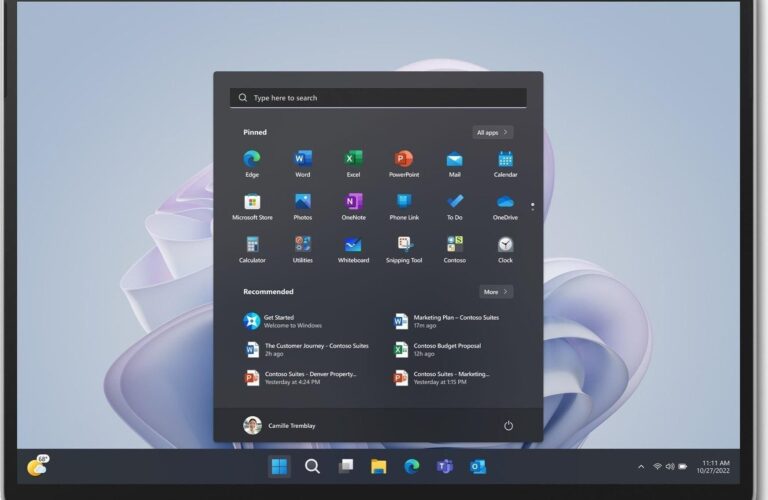Screen dimensions: 768x500
Task: Open Camille Tremblay user account menu
Action: tap(280, 426)
